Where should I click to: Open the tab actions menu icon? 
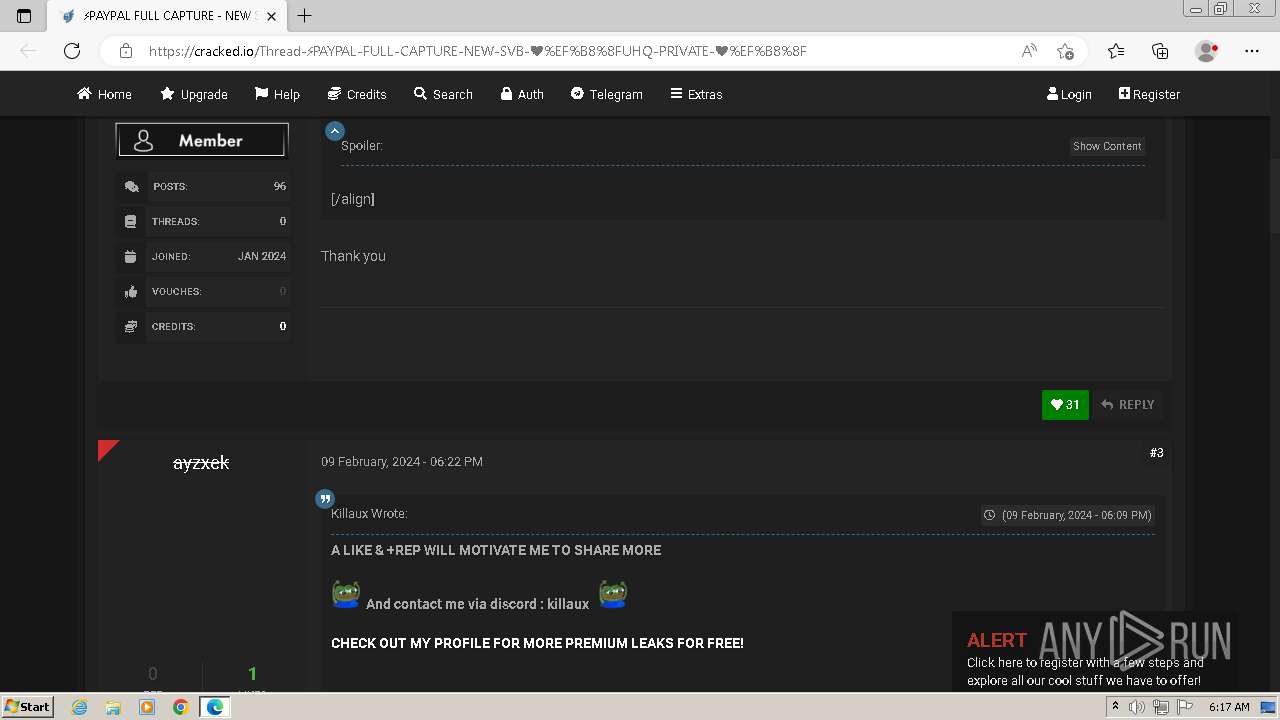click(24, 15)
